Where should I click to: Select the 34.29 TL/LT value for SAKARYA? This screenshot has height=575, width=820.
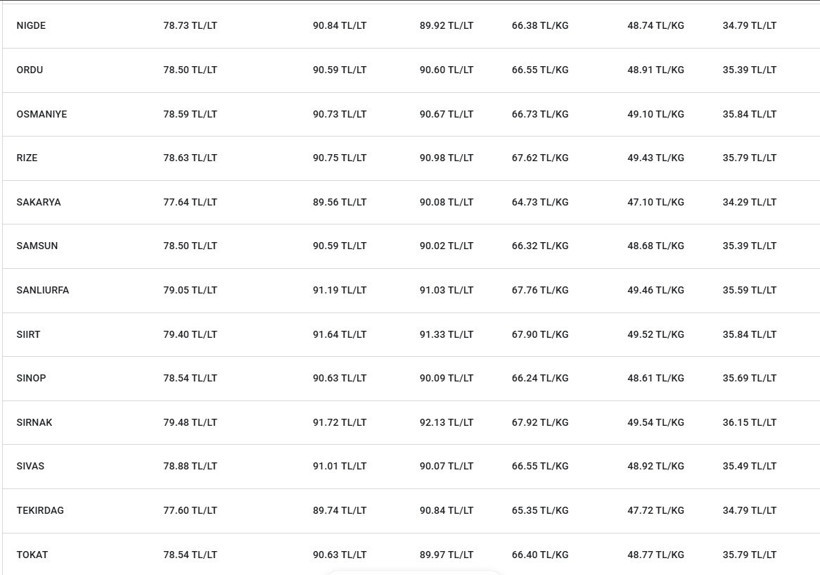pyautogui.click(x=749, y=202)
